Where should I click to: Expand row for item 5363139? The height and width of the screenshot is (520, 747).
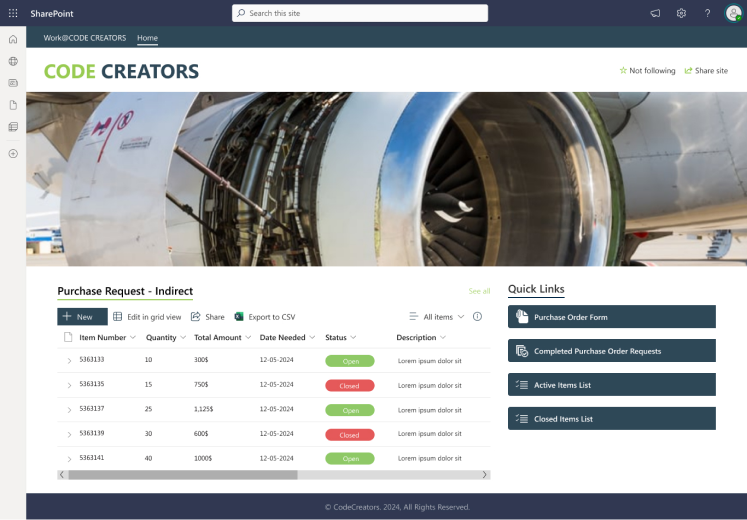pyautogui.click(x=69, y=435)
